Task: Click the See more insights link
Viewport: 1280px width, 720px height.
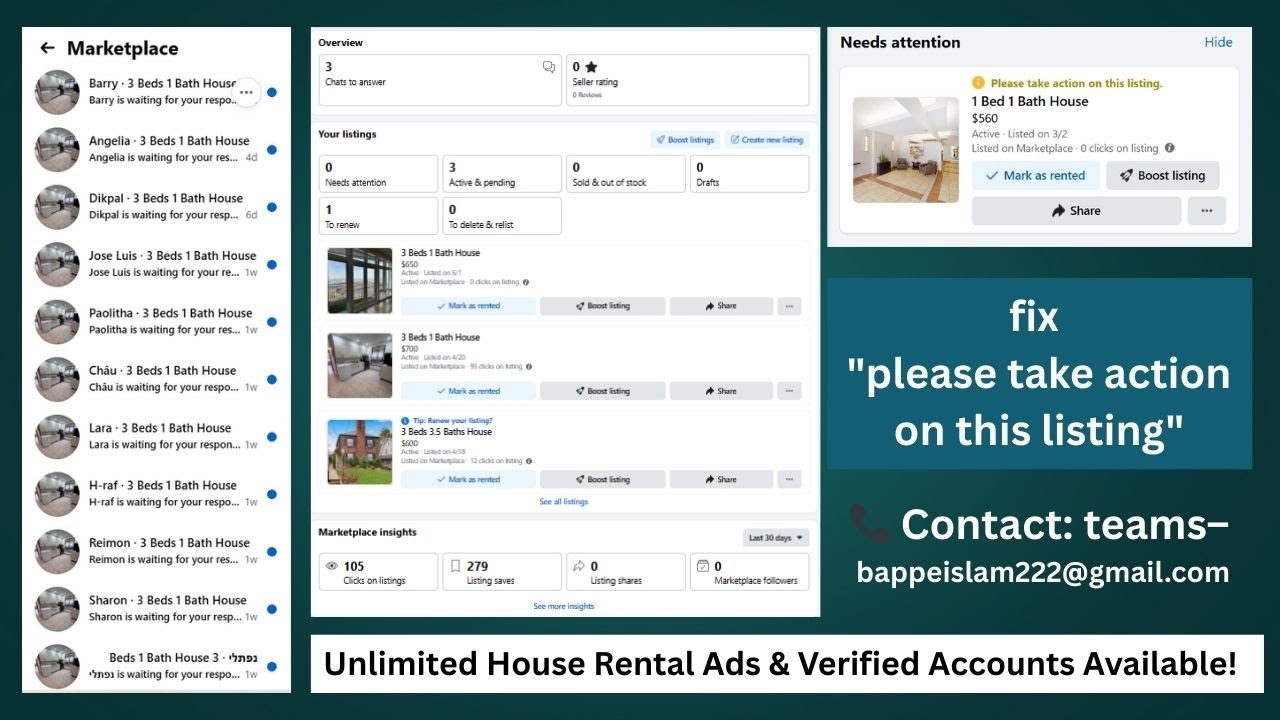Action: [x=564, y=606]
